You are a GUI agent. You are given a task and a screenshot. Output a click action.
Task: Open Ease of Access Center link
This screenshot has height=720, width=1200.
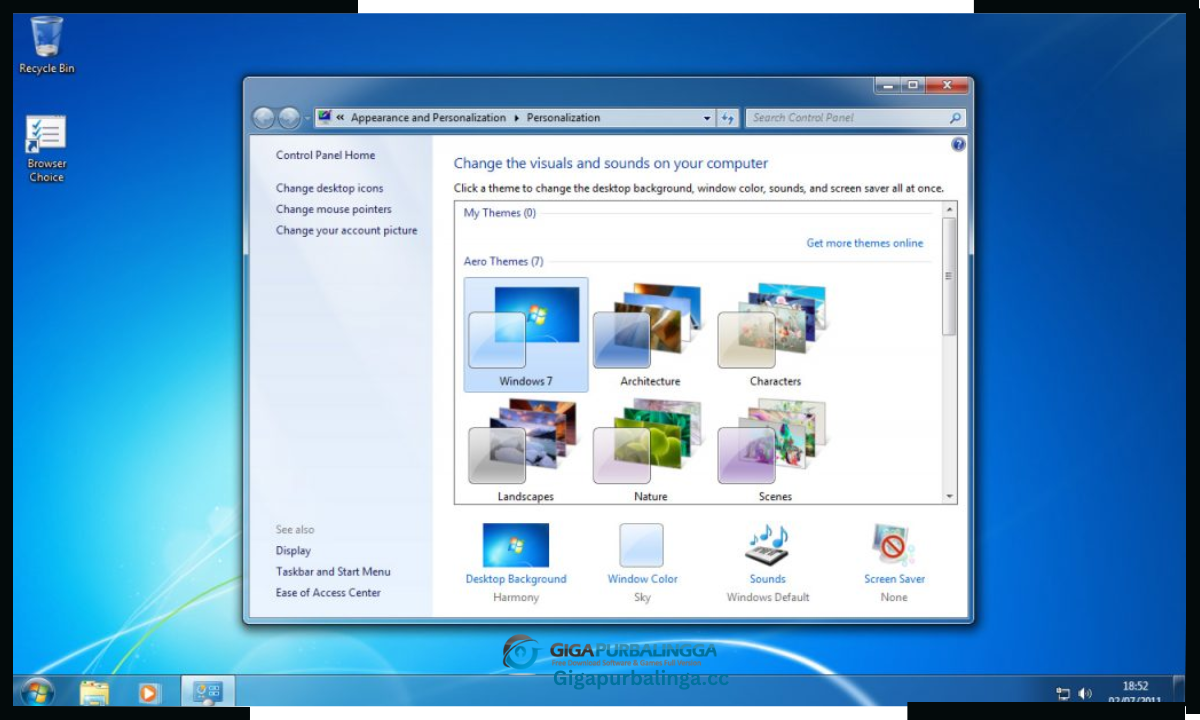[x=328, y=593]
